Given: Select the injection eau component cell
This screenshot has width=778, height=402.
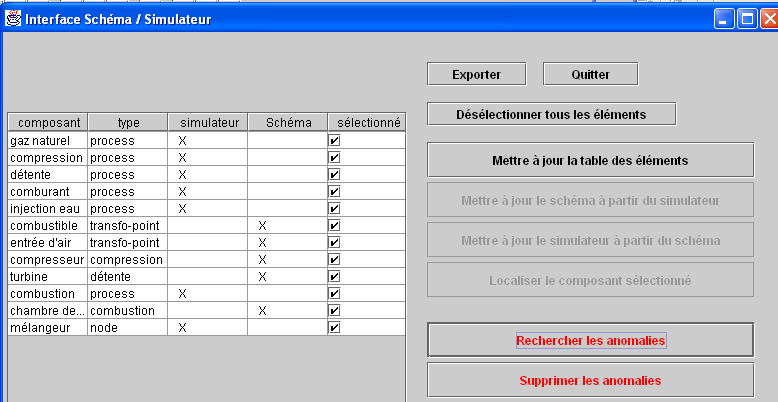Looking at the screenshot, I should [48, 208].
